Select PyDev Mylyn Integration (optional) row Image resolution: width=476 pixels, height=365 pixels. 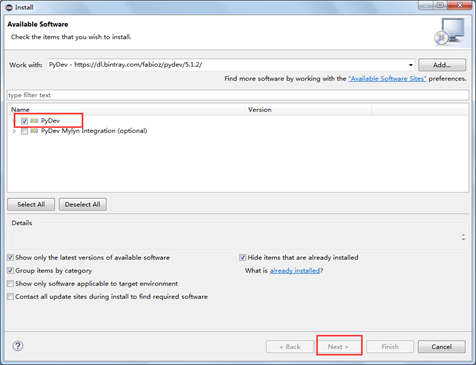click(94, 131)
